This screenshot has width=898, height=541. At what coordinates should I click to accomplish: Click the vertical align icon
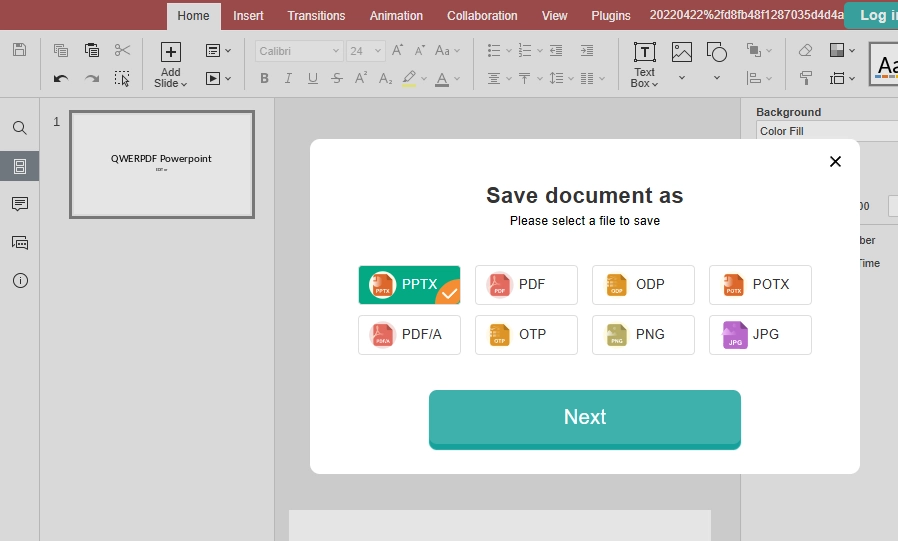[525, 78]
